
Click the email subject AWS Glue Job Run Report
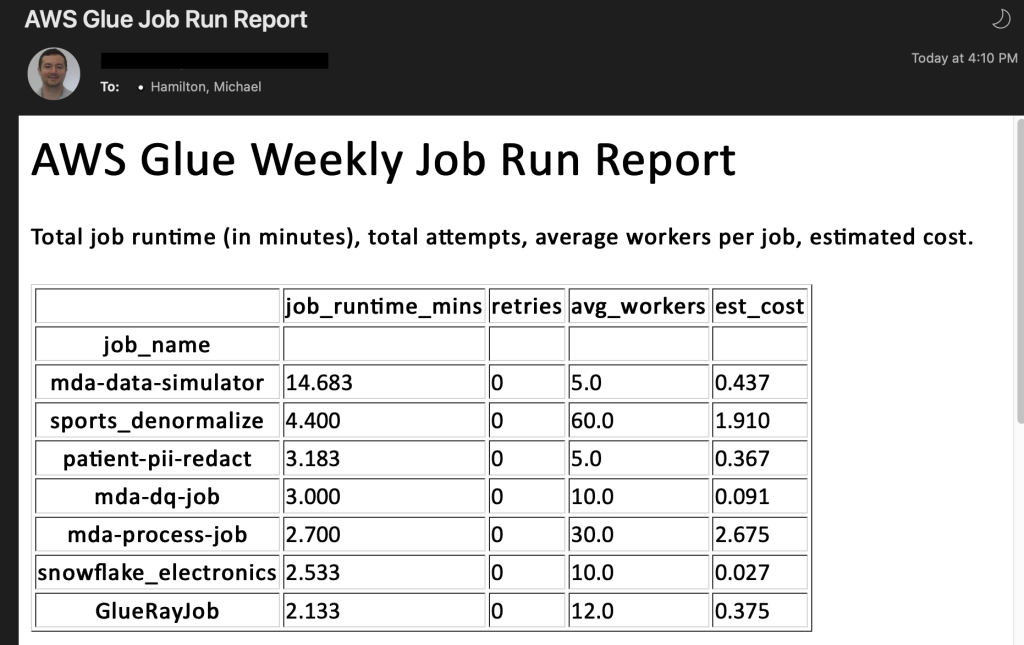(x=167, y=18)
